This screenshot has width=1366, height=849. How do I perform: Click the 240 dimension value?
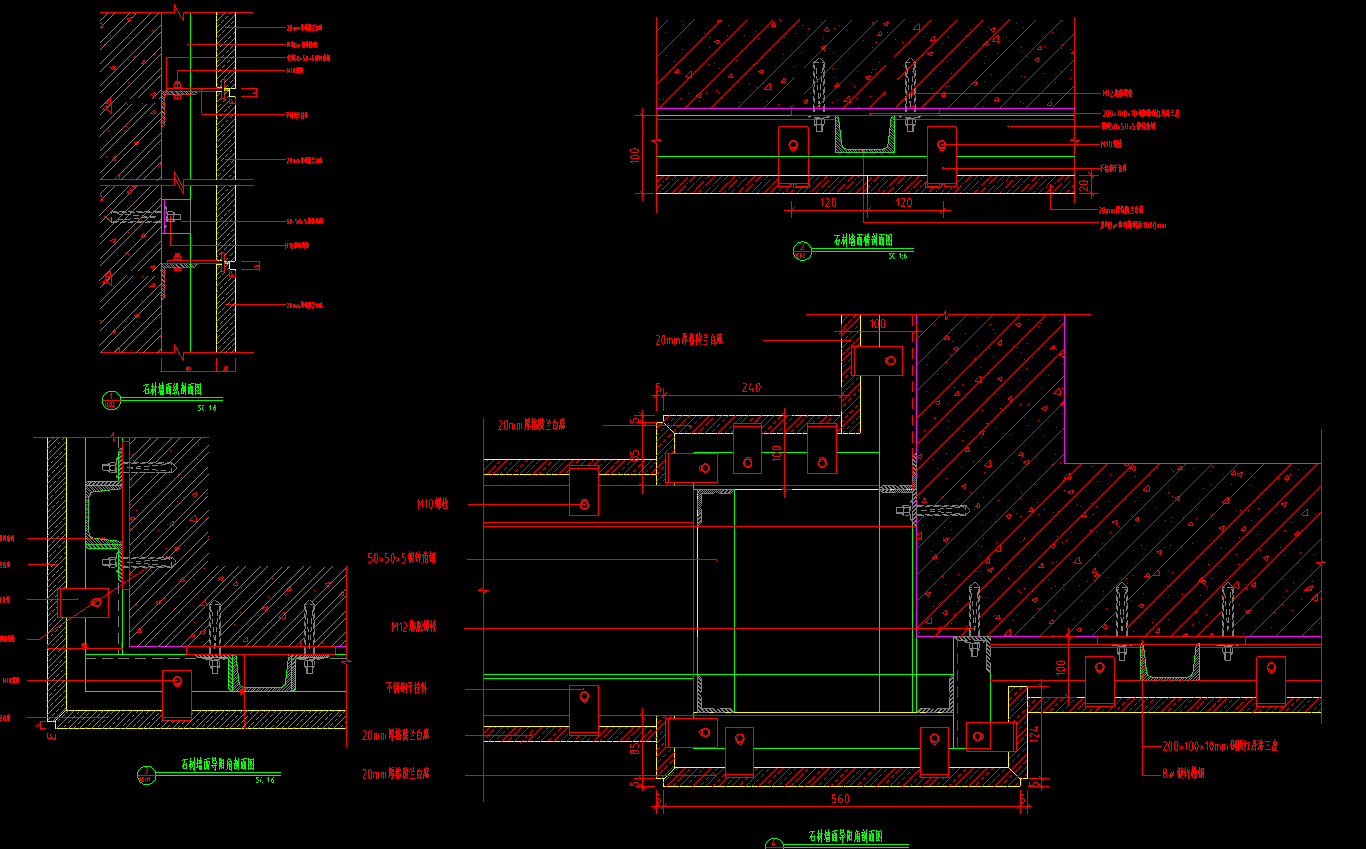[751, 387]
